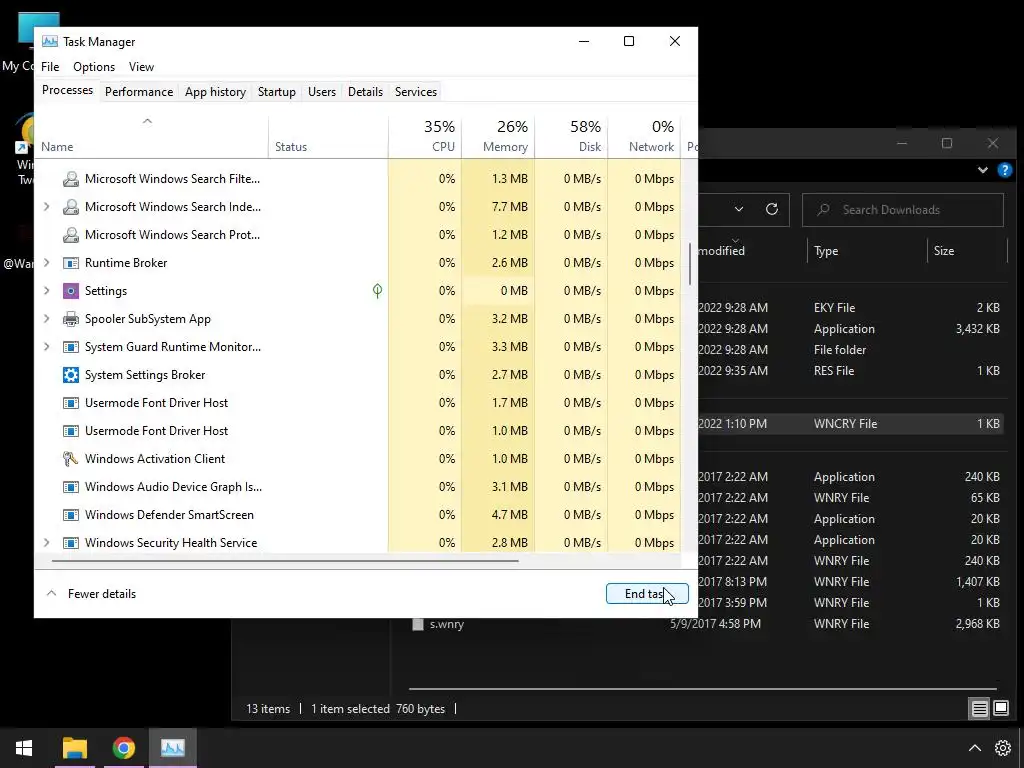Switch to the Services tab

[416, 91]
